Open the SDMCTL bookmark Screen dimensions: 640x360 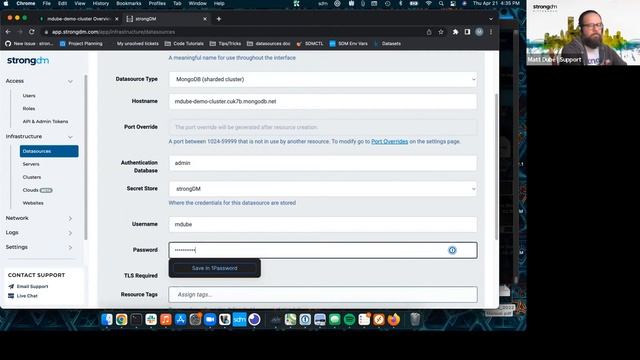(310, 44)
